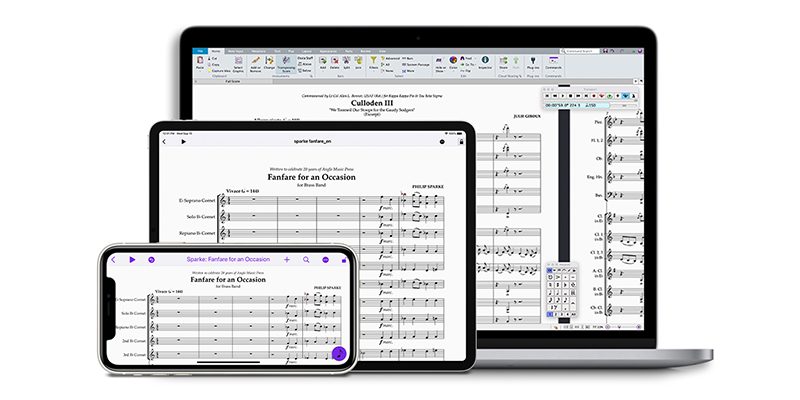Click the Change instrument icon

pyautogui.click(x=269, y=60)
